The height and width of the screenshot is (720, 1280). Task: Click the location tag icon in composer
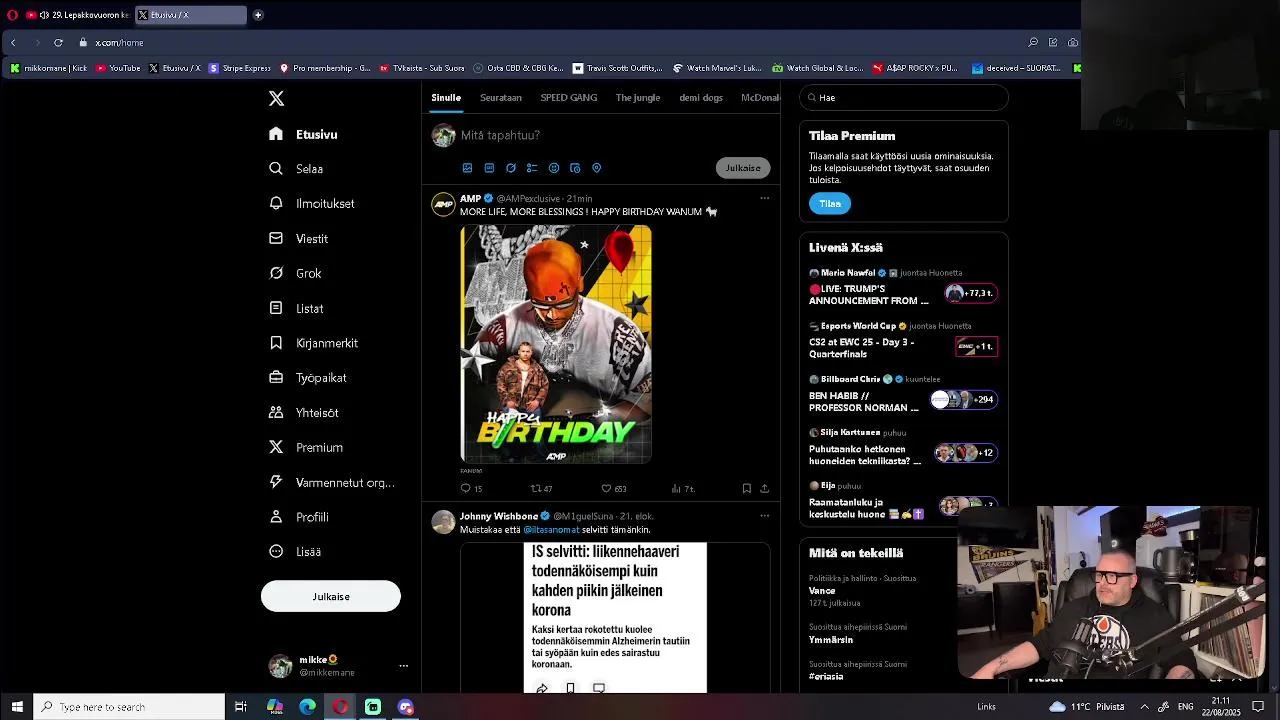597,168
